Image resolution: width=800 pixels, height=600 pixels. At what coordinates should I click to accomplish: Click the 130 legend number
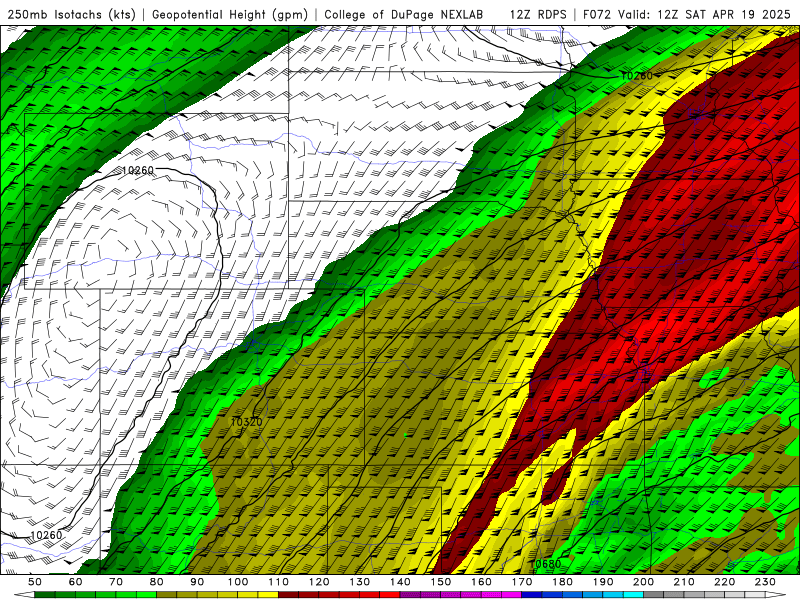pos(360,582)
